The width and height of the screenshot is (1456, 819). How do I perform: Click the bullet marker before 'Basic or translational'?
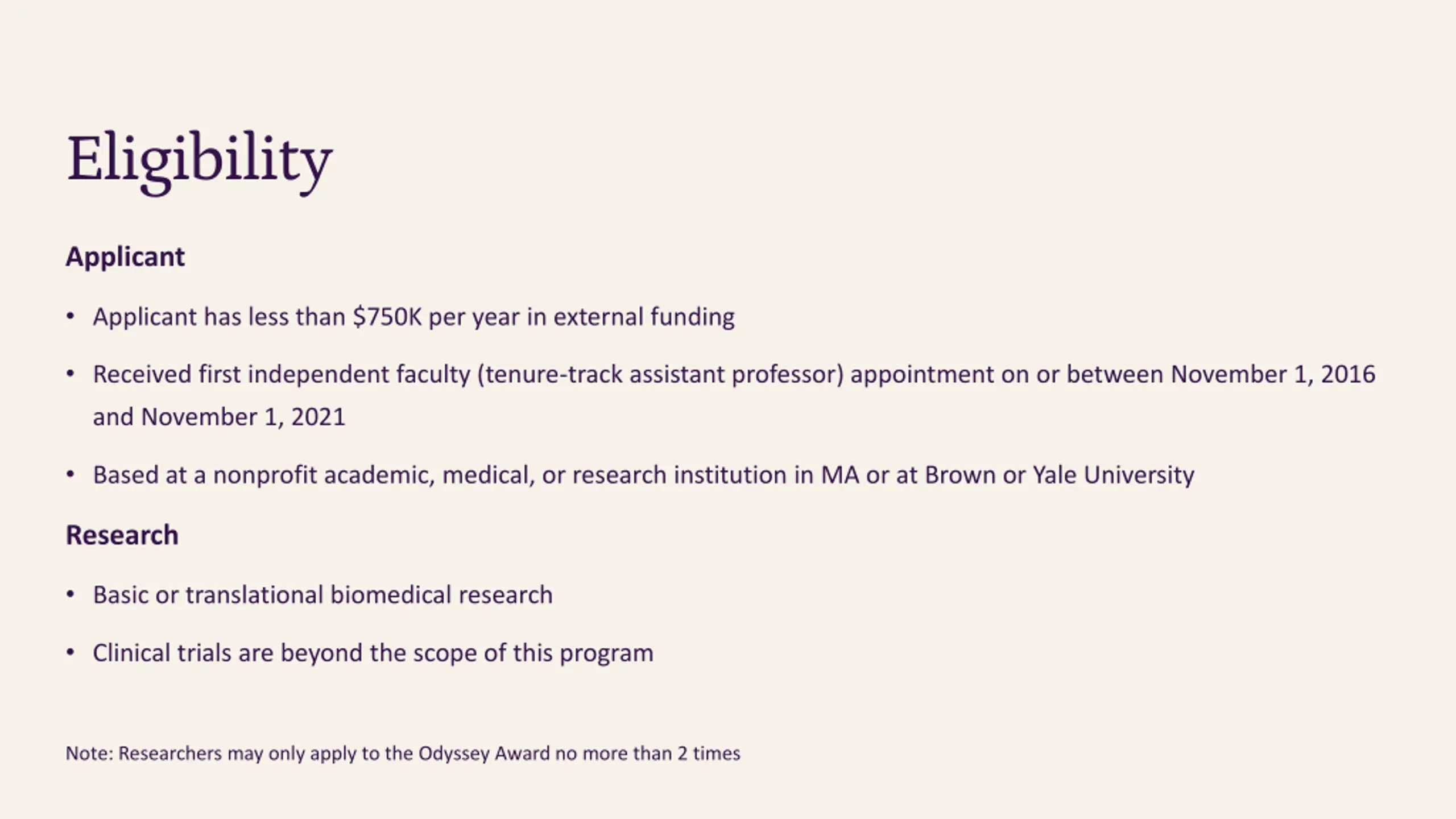point(71,594)
